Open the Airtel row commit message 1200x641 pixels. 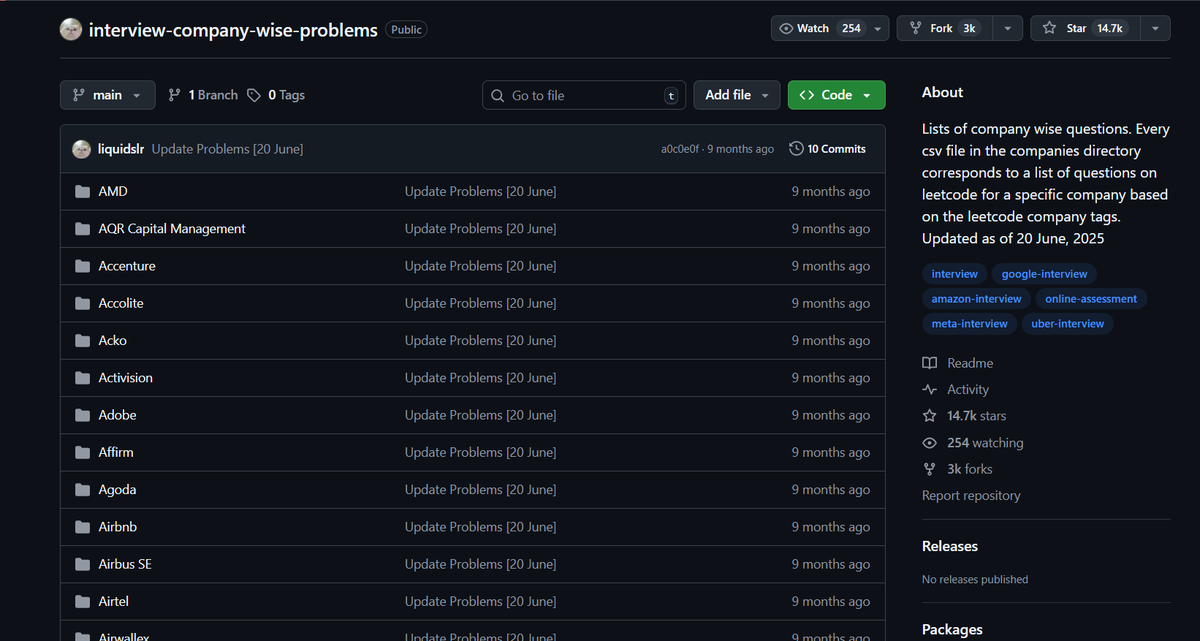click(x=481, y=602)
